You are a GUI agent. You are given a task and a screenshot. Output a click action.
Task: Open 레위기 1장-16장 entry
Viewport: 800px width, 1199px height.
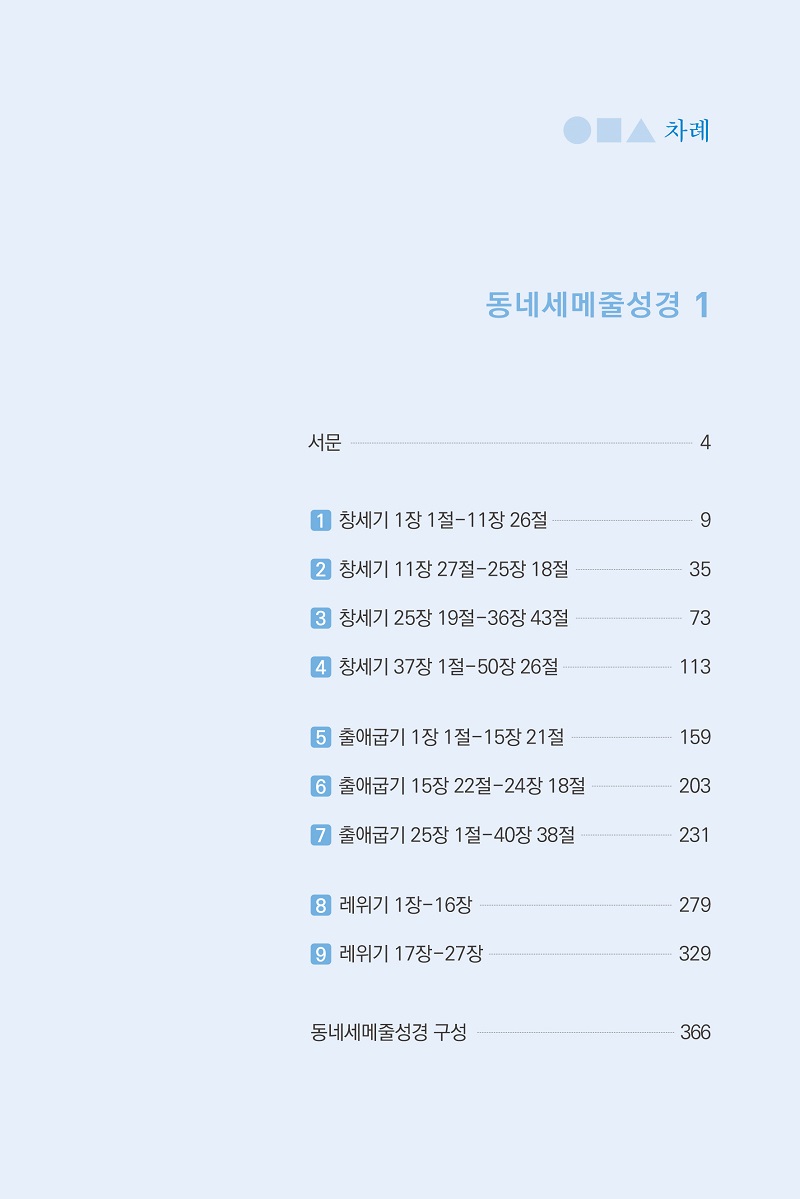510,905
